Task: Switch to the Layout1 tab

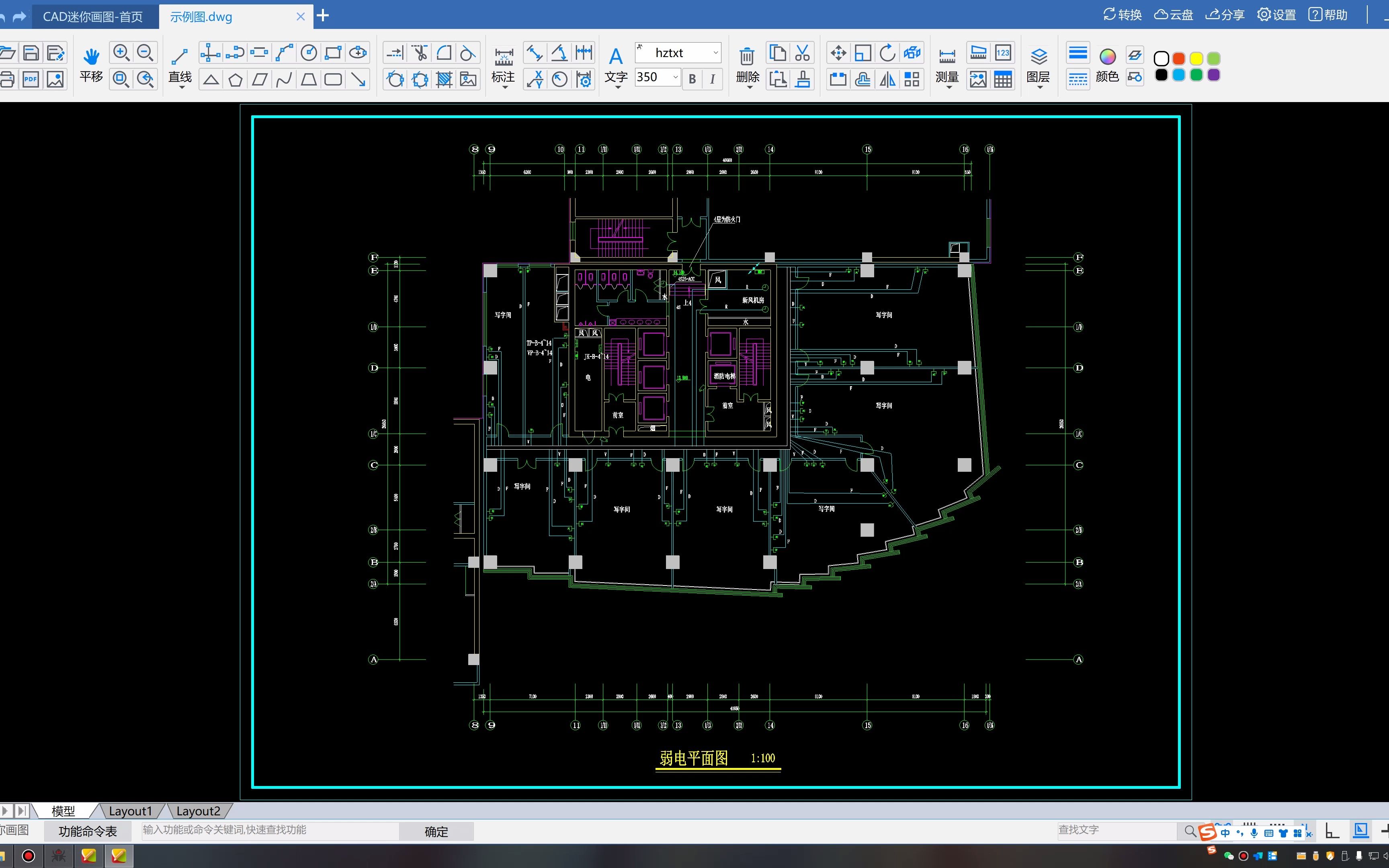Action: tap(130, 811)
